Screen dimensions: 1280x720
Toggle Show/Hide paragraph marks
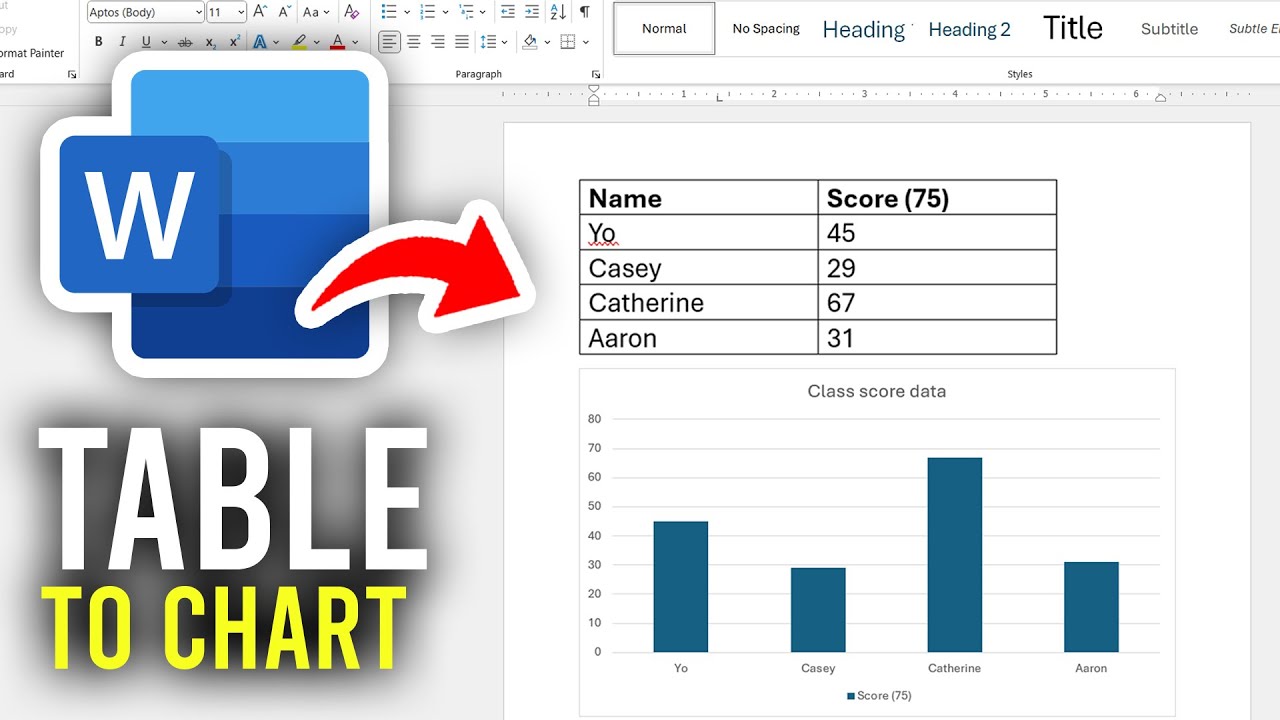click(584, 12)
